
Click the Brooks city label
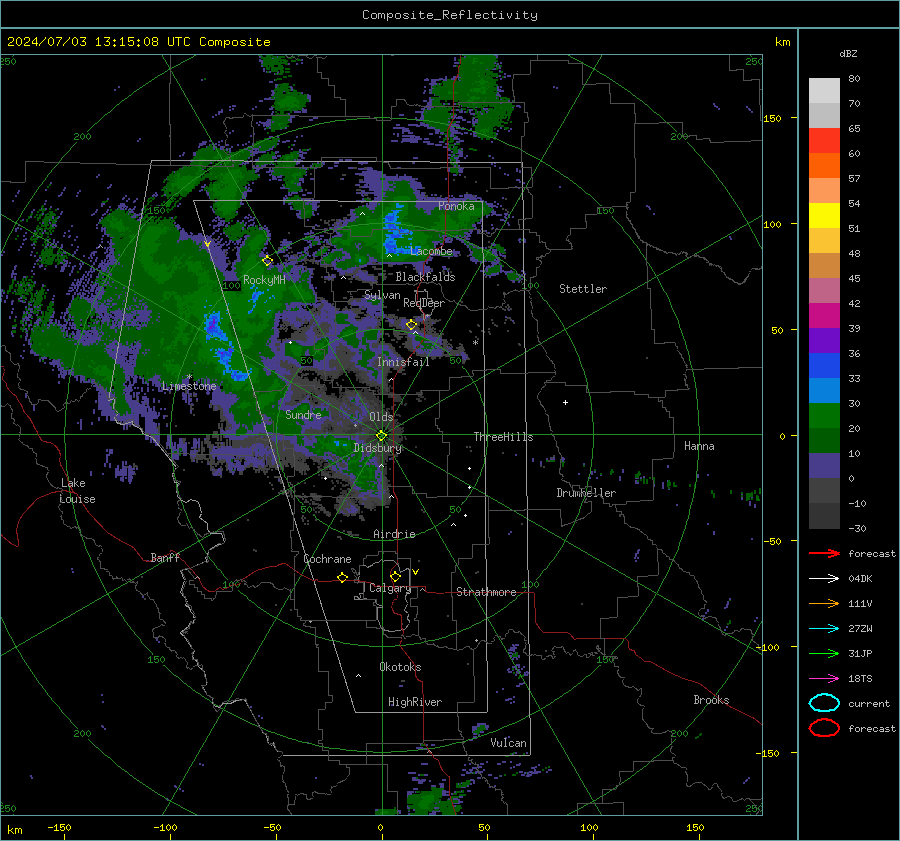[x=711, y=700]
